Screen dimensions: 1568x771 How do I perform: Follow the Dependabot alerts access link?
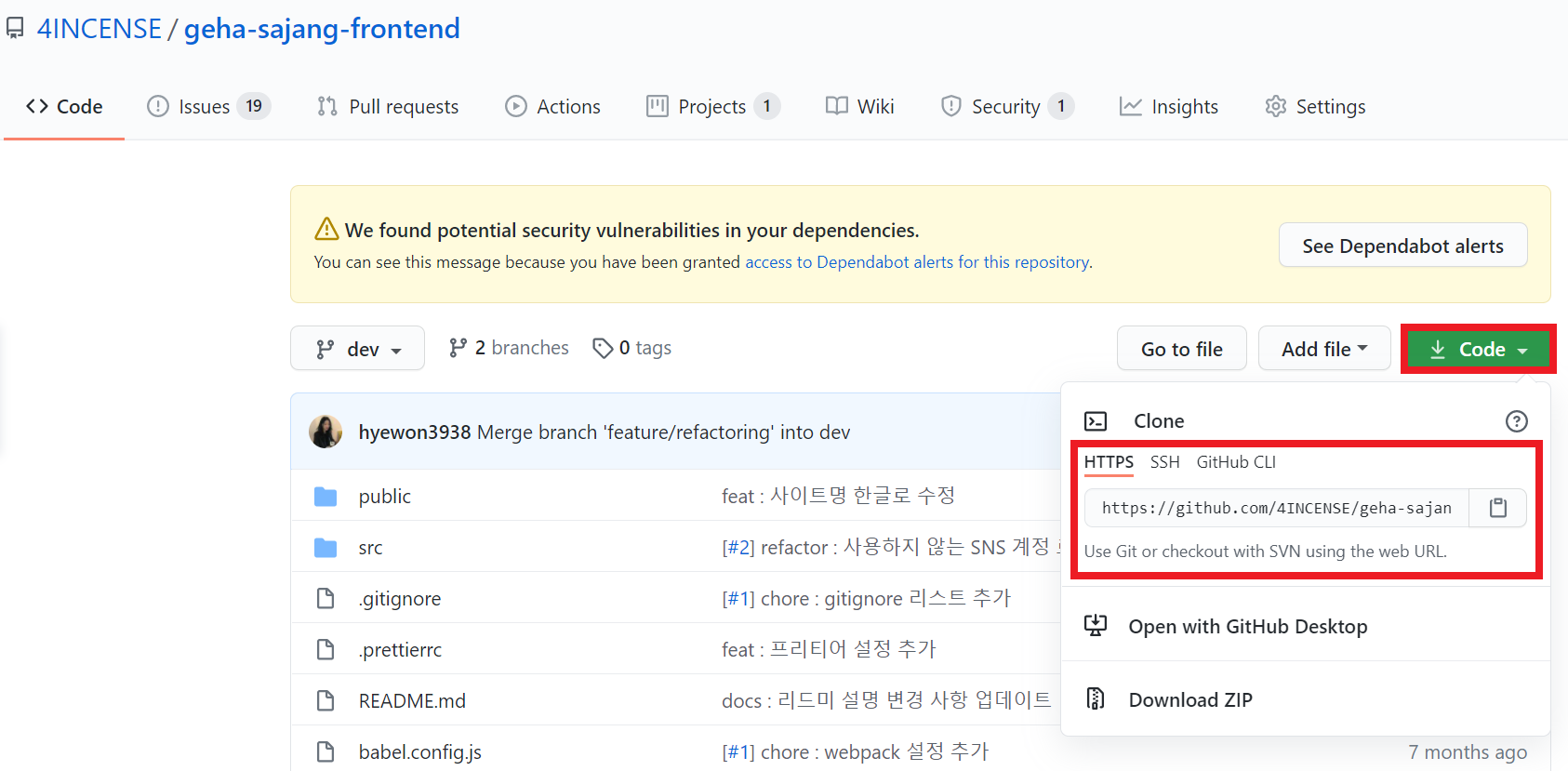(917, 262)
